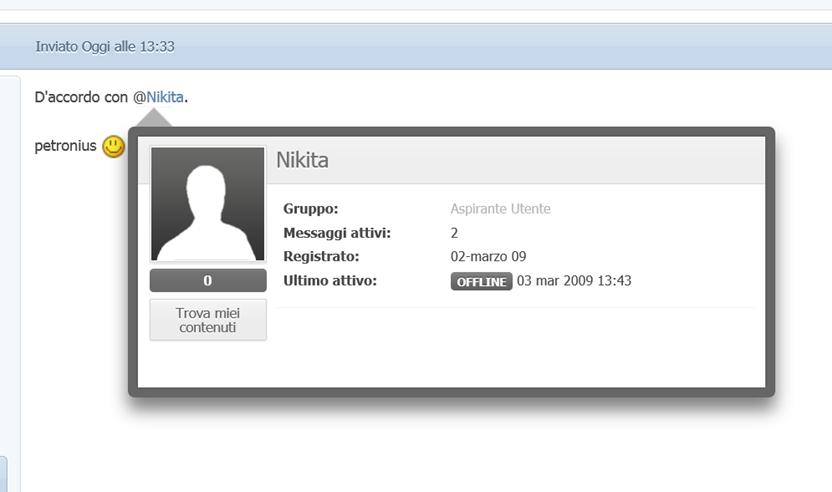This screenshot has height=492, width=832.
Task: Click the D'accordo con post text
Action: click(80, 98)
